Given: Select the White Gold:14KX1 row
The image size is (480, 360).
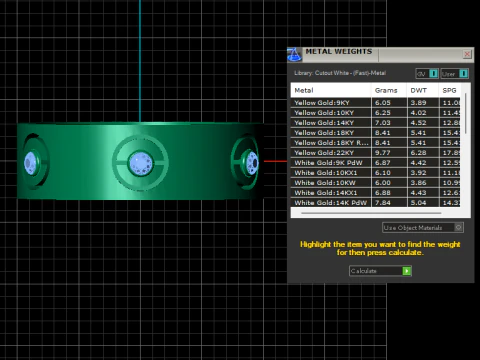Looking at the screenshot, I should pyautogui.click(x=376, y=193).
